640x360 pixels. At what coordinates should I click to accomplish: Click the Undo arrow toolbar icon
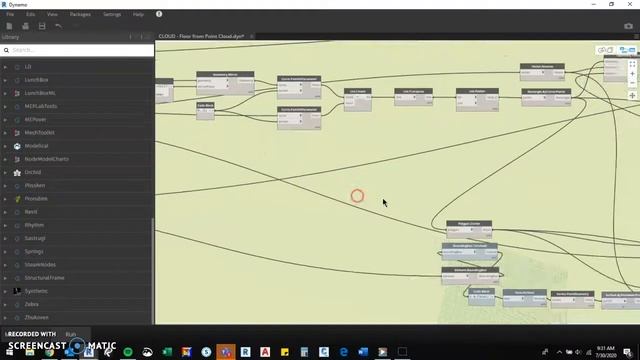[x=58, y=26]
